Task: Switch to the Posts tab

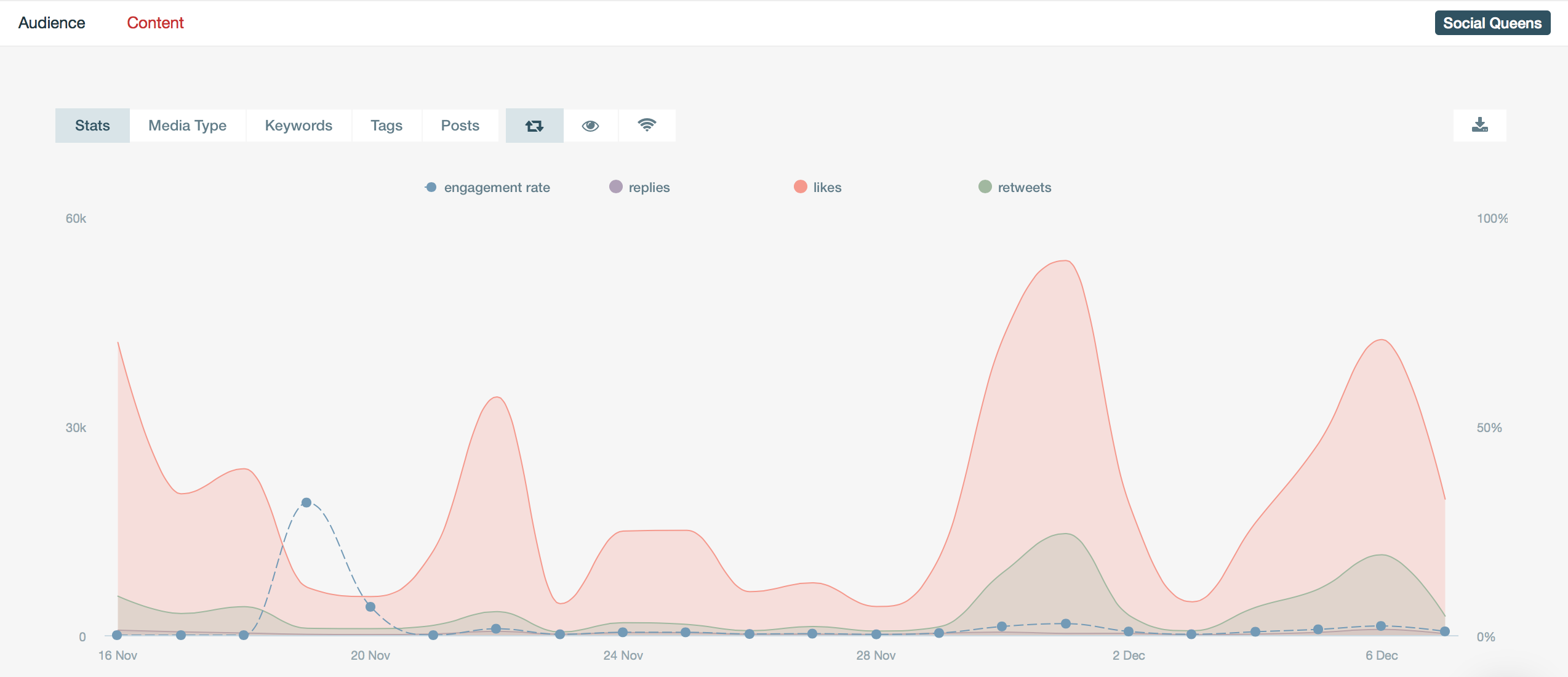Action: click(x=460, y=126)
